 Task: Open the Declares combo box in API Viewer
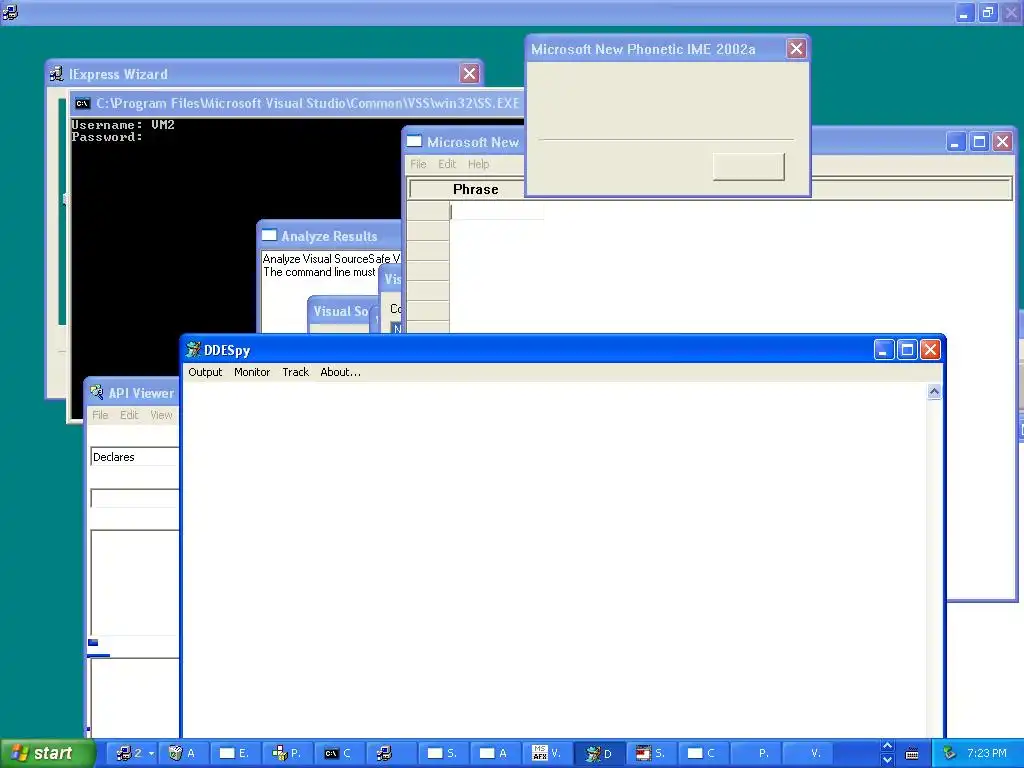point(135,457)
